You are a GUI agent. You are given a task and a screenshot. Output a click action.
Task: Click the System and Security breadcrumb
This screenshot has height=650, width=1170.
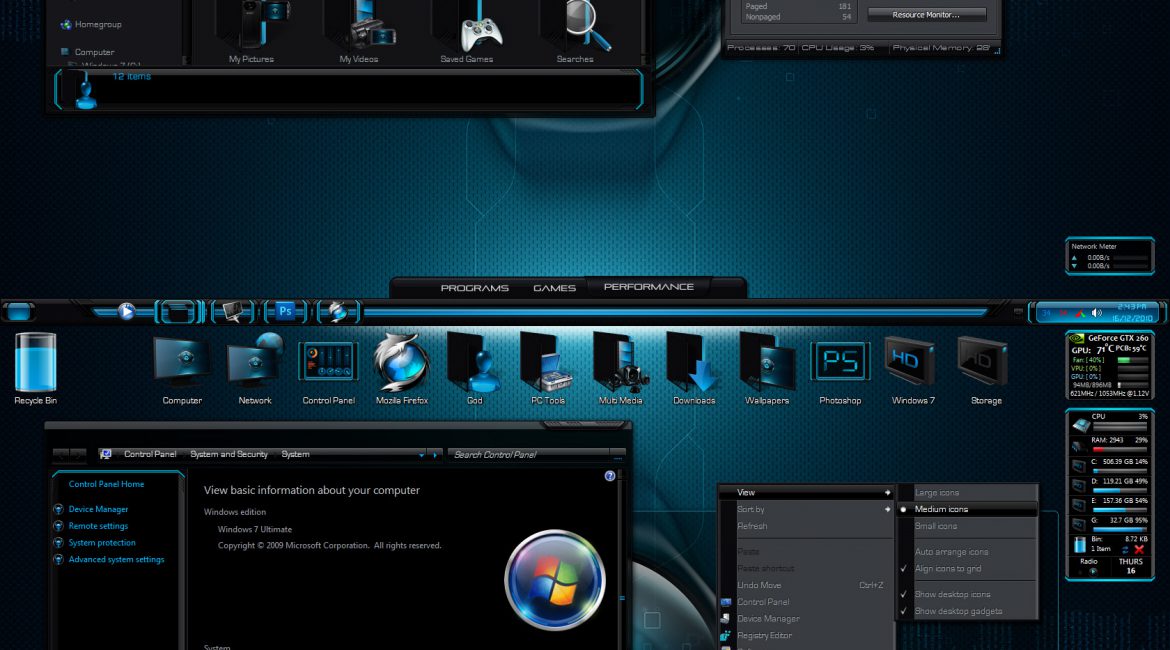(x=228, y=454)
